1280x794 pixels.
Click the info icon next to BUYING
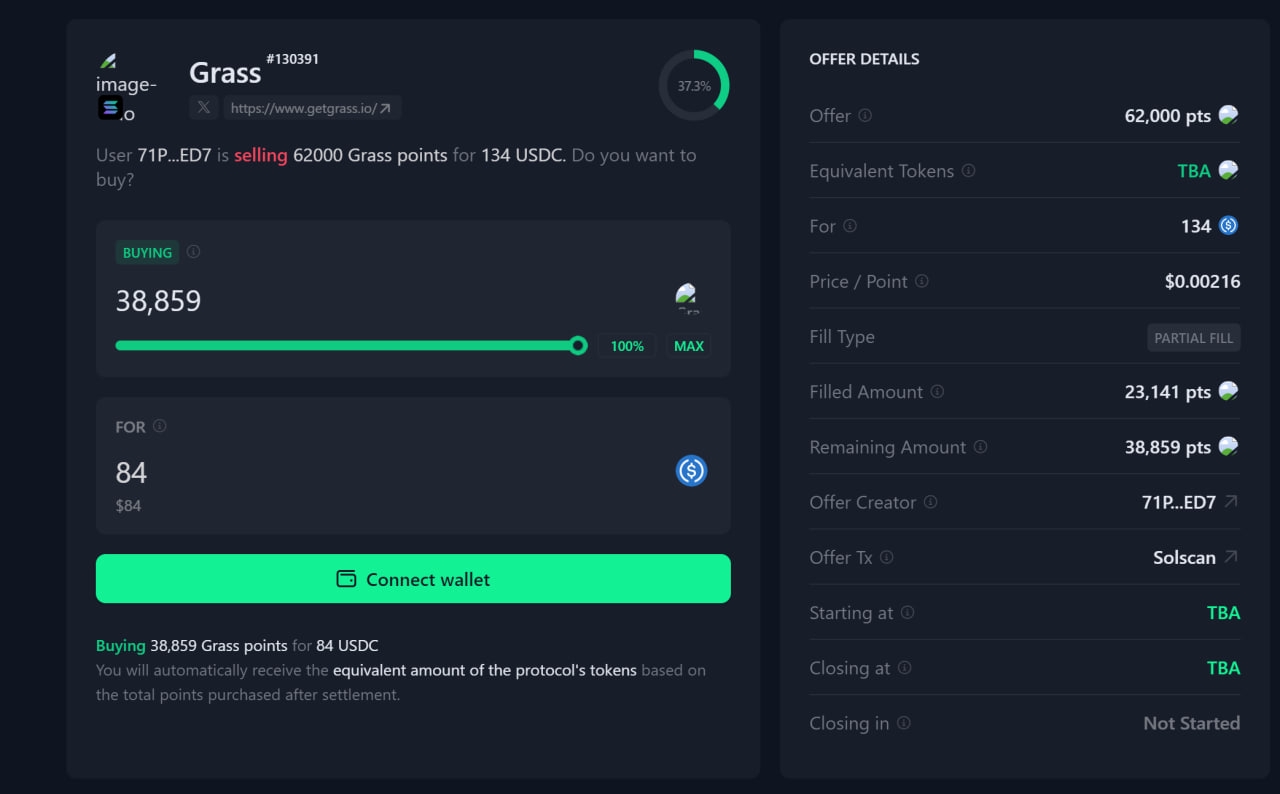193,252
